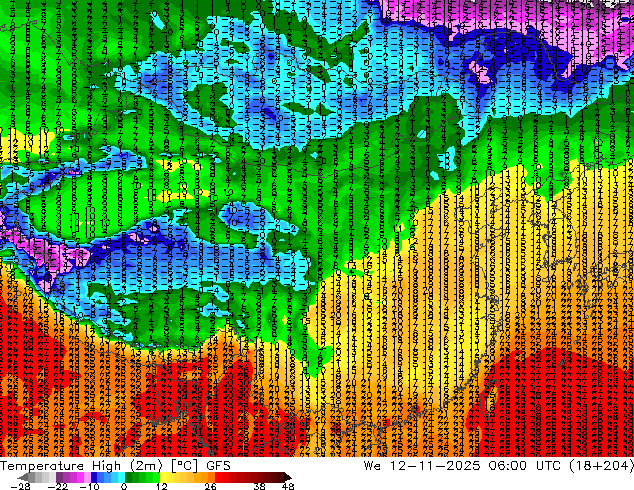Screen dimensions: 634x490
Task: Click the '38' legend value
Action: pos(260,486)
